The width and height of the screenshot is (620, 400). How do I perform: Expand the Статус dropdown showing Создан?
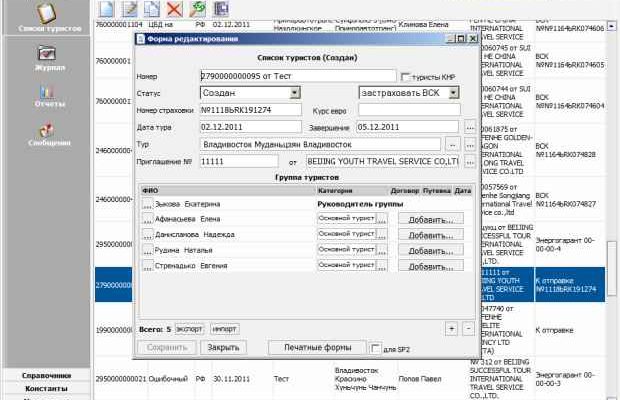[294, 93]
